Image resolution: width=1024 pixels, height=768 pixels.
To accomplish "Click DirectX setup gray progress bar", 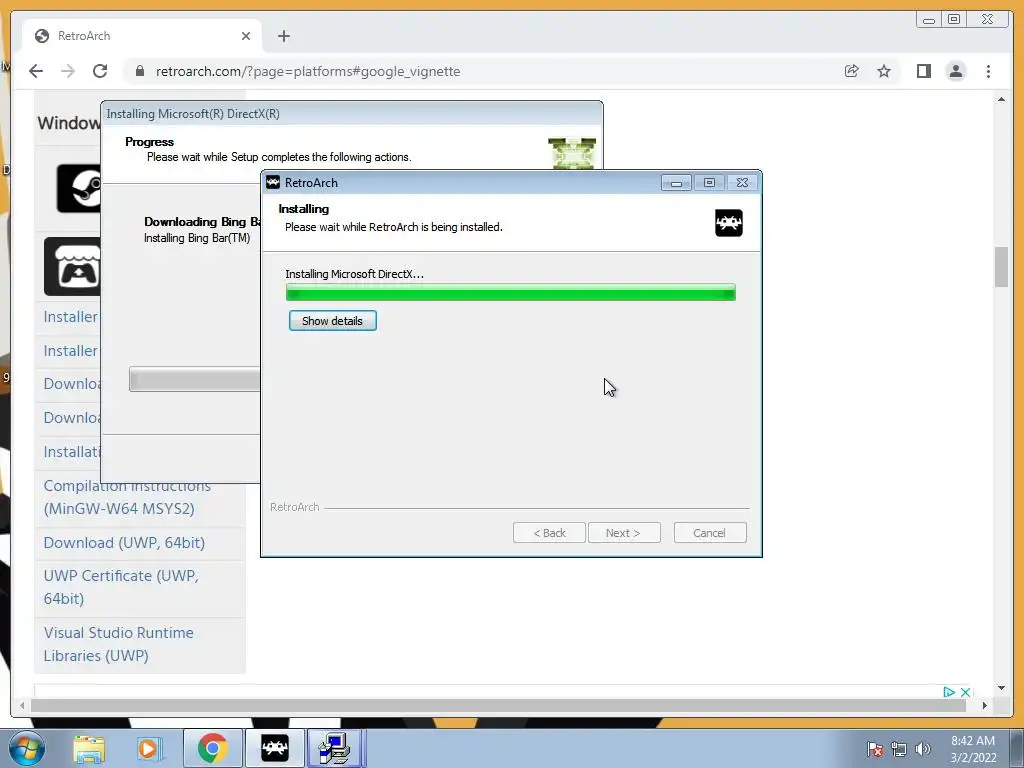I will (x=195, y=379).
